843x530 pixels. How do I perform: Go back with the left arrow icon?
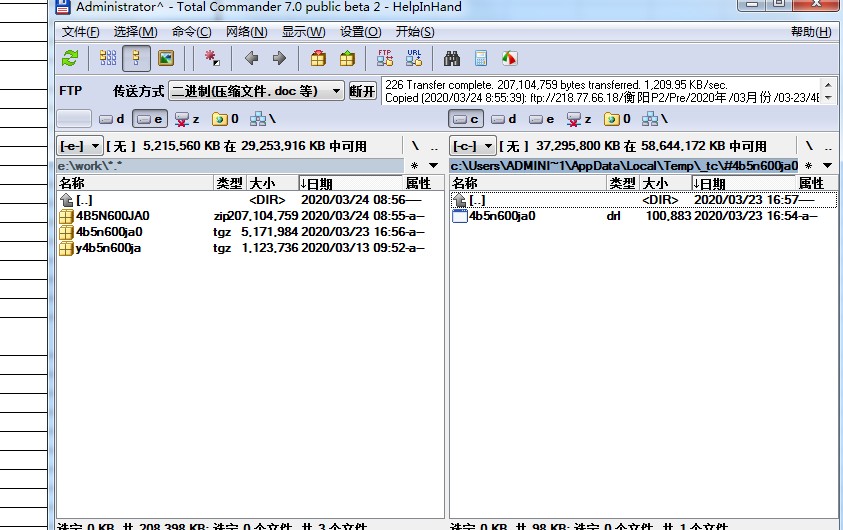(251, 58)
